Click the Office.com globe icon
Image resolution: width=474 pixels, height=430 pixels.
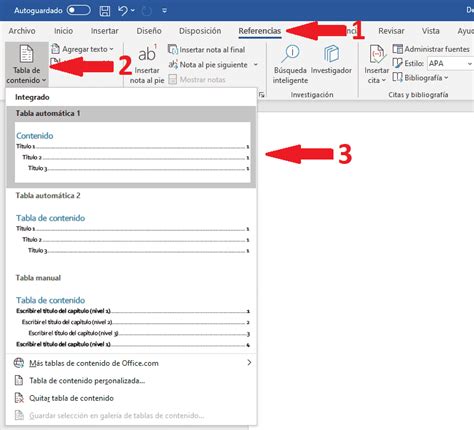tap(19, 363)
